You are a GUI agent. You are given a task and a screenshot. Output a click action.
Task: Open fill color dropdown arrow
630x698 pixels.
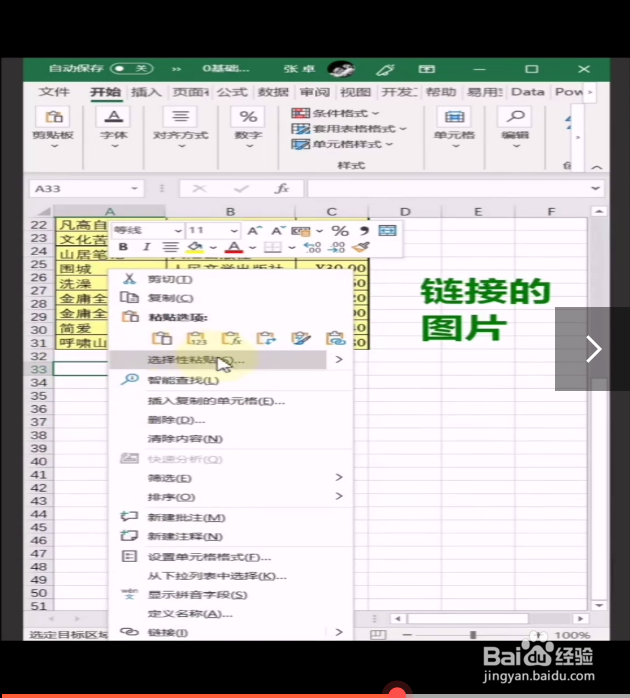pos(213,248)
